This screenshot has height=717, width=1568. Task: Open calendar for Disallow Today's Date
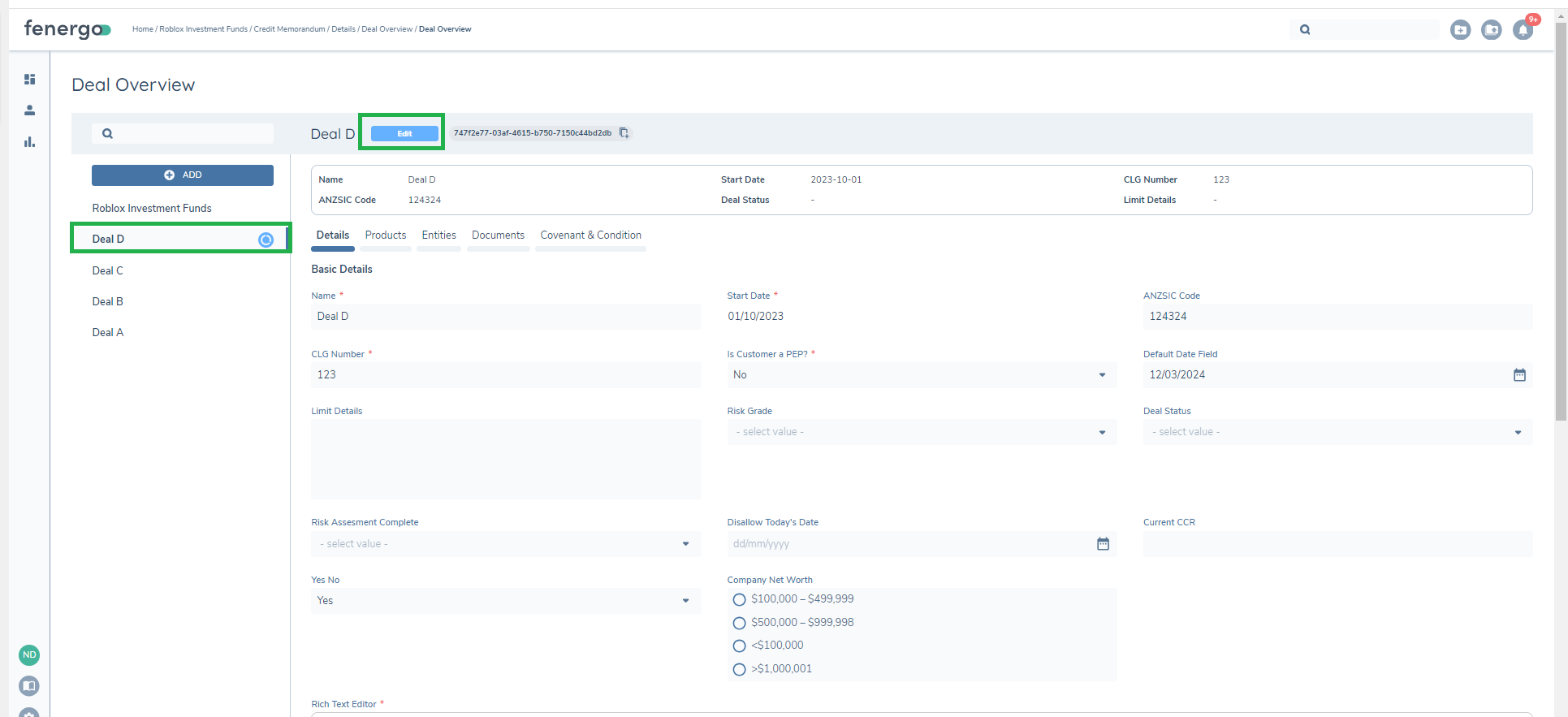(1103, 544)
